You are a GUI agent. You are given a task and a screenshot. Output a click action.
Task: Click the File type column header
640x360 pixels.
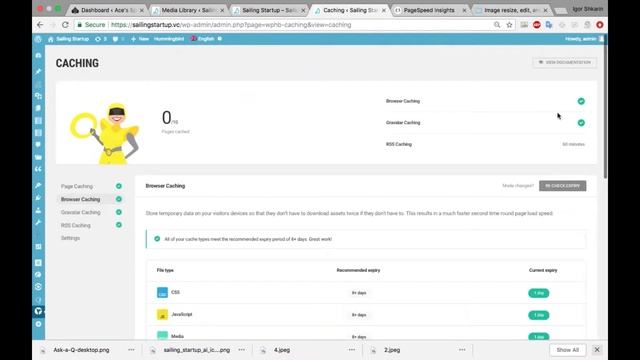click(x=165, y=270)
